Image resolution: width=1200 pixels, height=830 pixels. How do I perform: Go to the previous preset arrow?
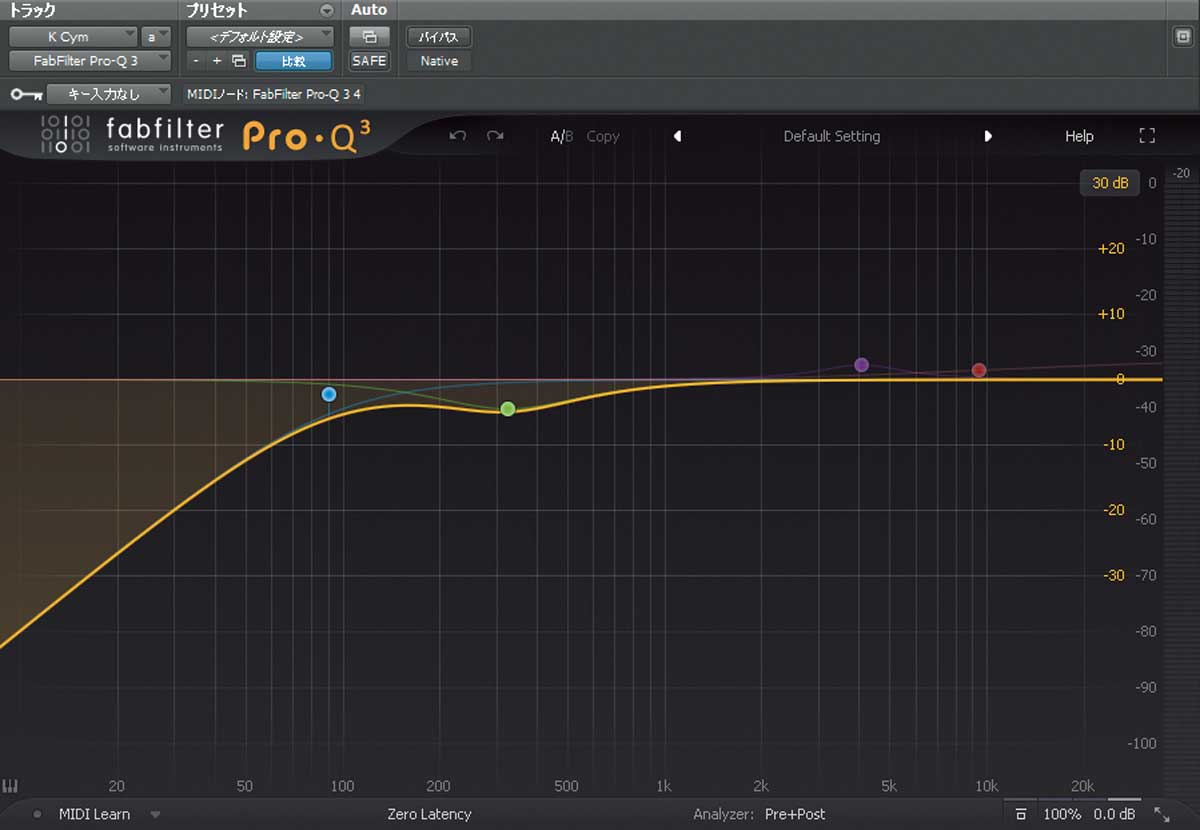[677, 136]
